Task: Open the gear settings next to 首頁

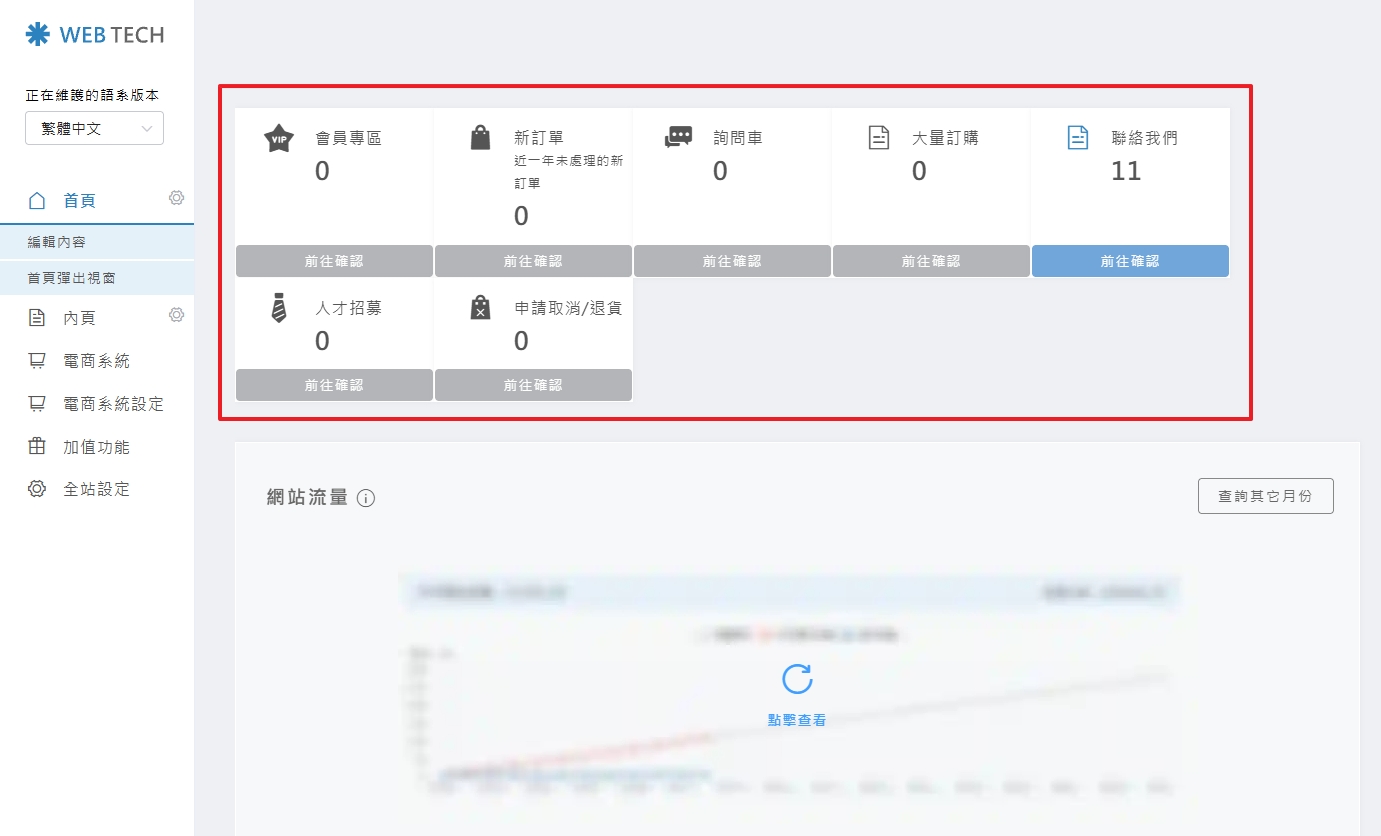Action: click(x=176, y=198)
